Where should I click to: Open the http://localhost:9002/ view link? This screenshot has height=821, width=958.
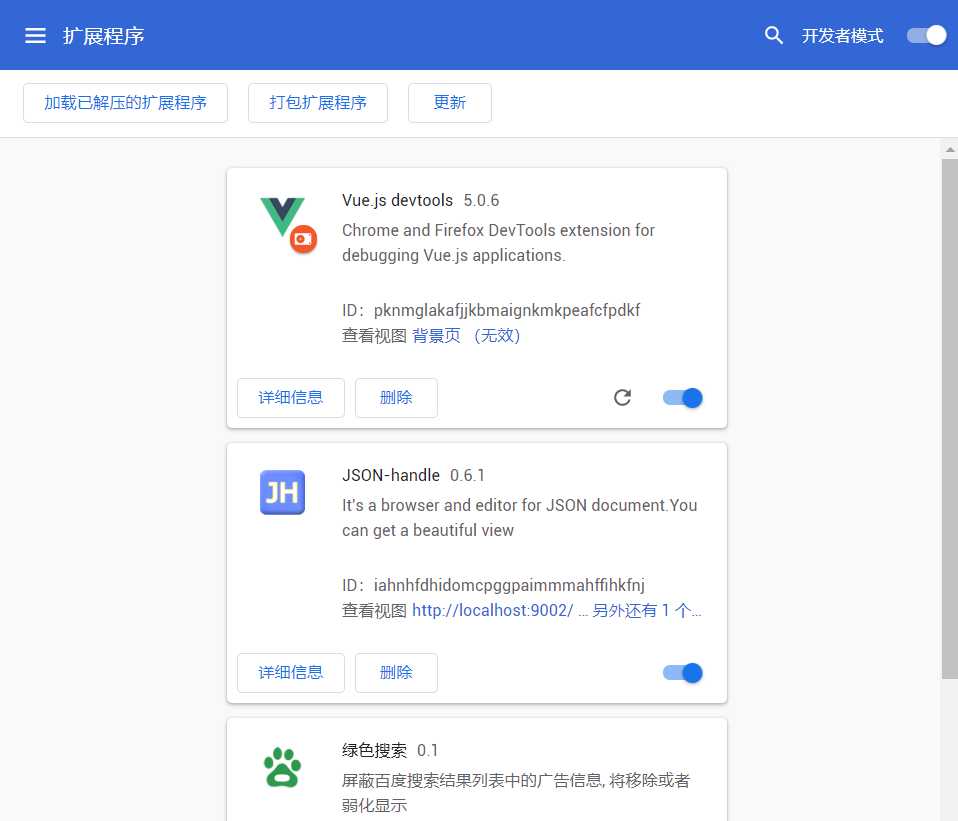coord(492,610)
